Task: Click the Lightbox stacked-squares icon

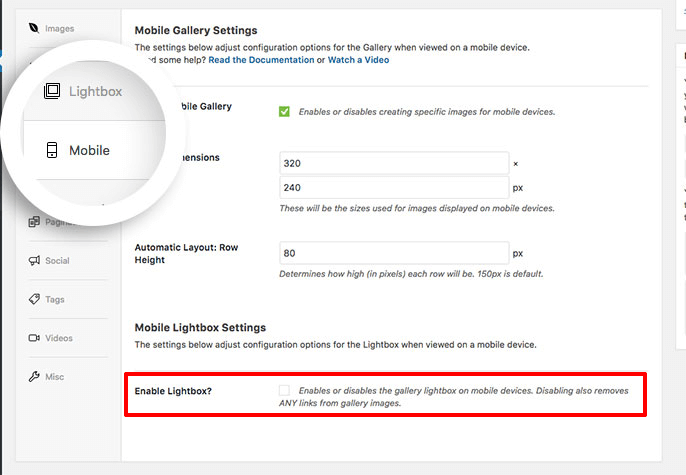Action: click(52, 91)
